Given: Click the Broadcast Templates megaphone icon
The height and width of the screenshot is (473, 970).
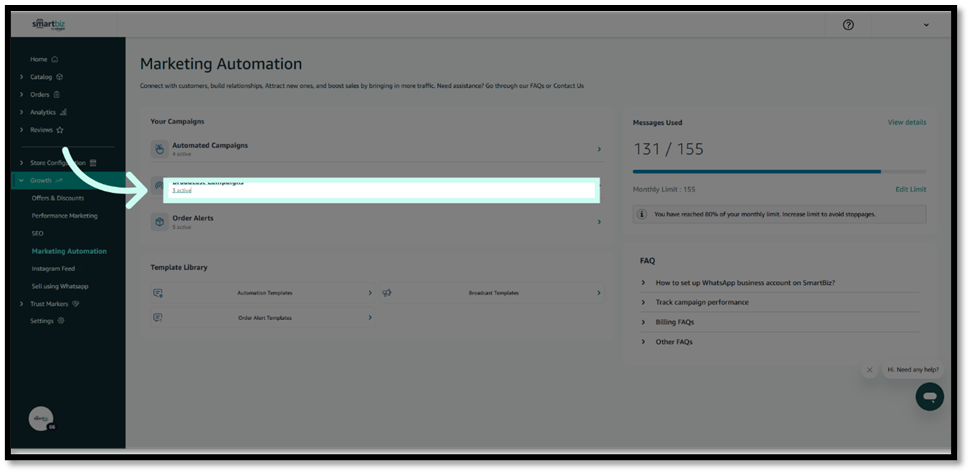Looking at the screenshot, I should tap(387, 293).
